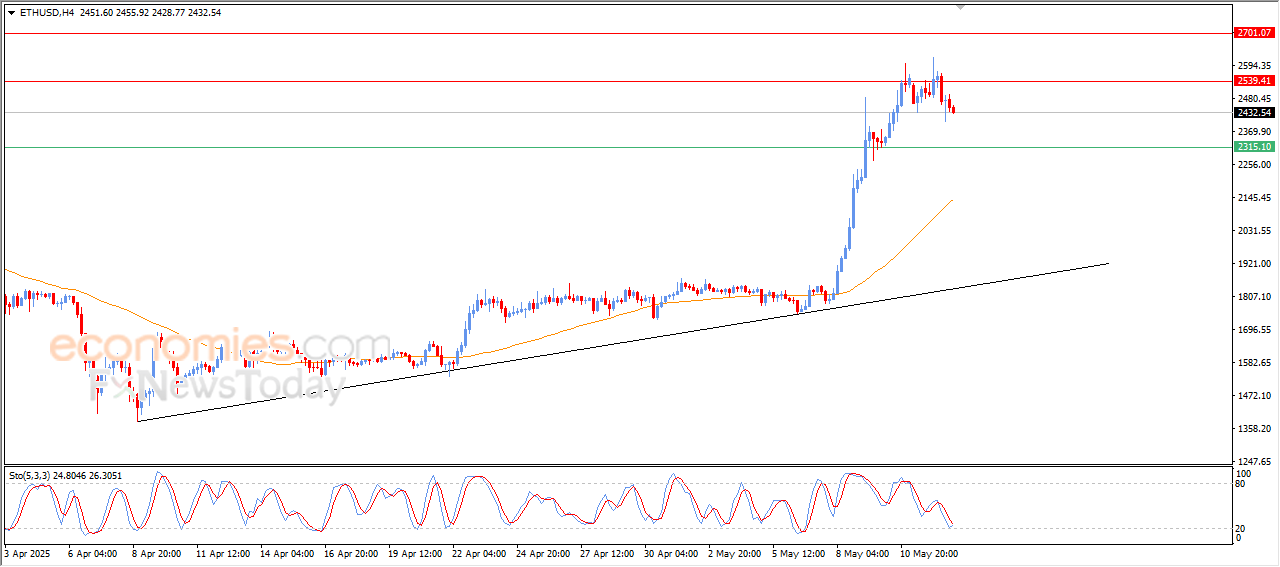Click the 2594.35 price scale value
The height and width of the screenshot is (567, 1280).
point(1254,66)
